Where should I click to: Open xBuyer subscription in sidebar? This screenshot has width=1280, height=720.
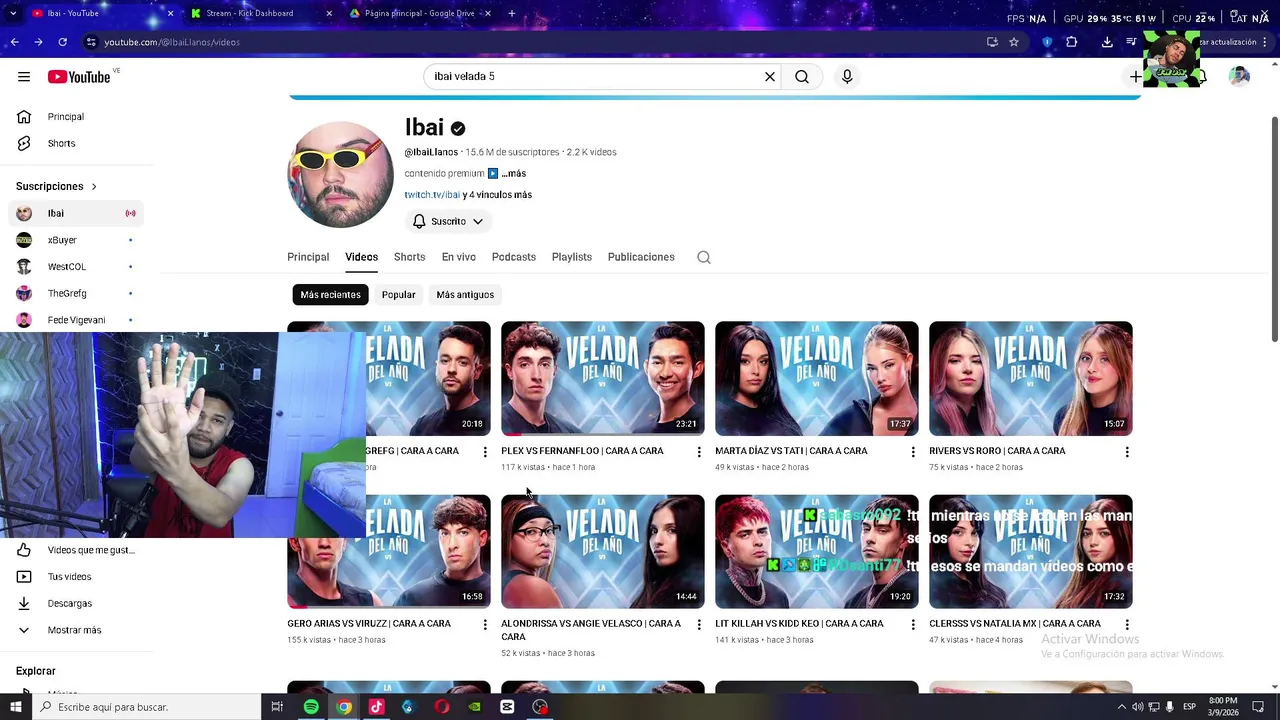pyautogui.click(x=76, y=240)
